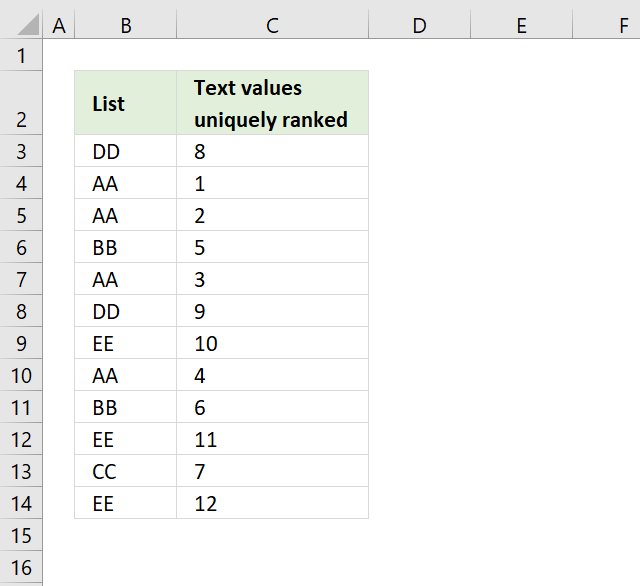
Task: Click cell B13 containing CC
Action: coord(126,471)
